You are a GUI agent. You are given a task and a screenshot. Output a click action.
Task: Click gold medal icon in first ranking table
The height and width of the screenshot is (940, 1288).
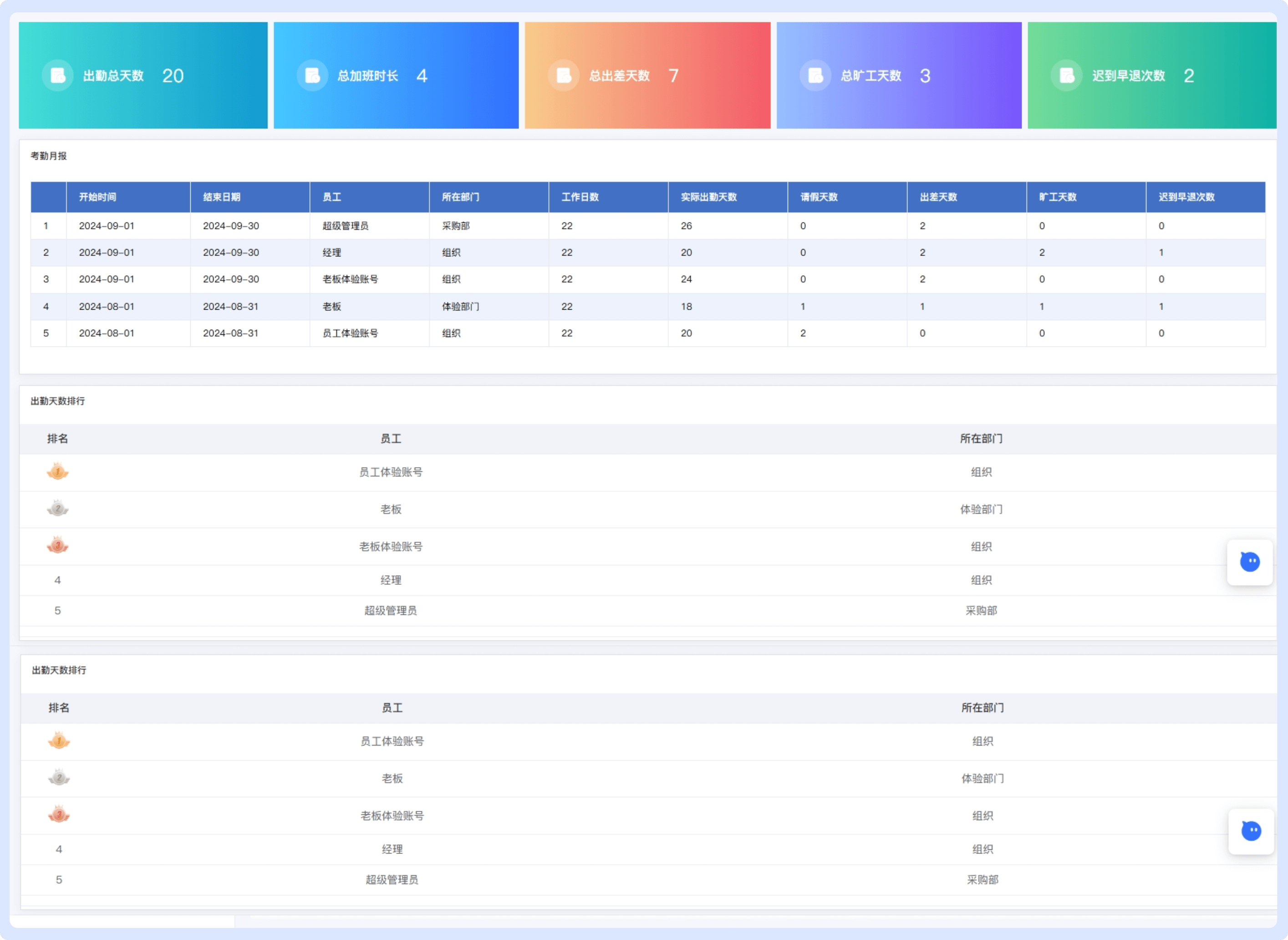click(57, 471)
